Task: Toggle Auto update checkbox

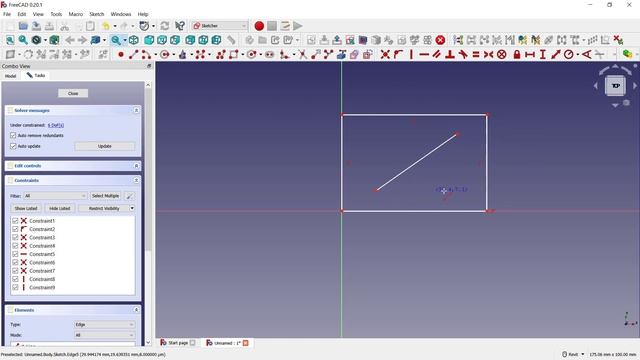Action: (13, 146)
